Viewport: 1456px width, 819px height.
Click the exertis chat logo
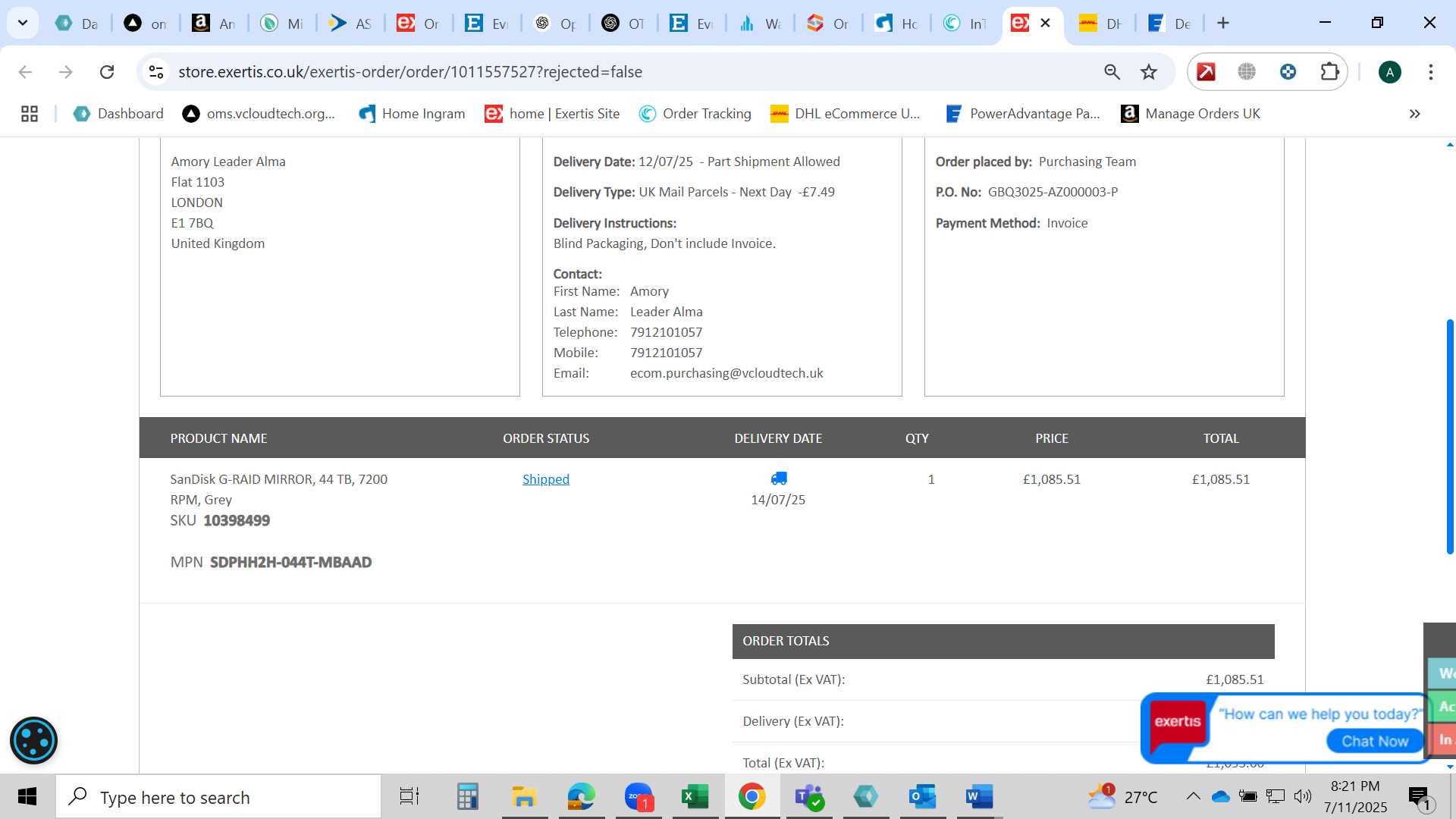(x=1177, y=721)
